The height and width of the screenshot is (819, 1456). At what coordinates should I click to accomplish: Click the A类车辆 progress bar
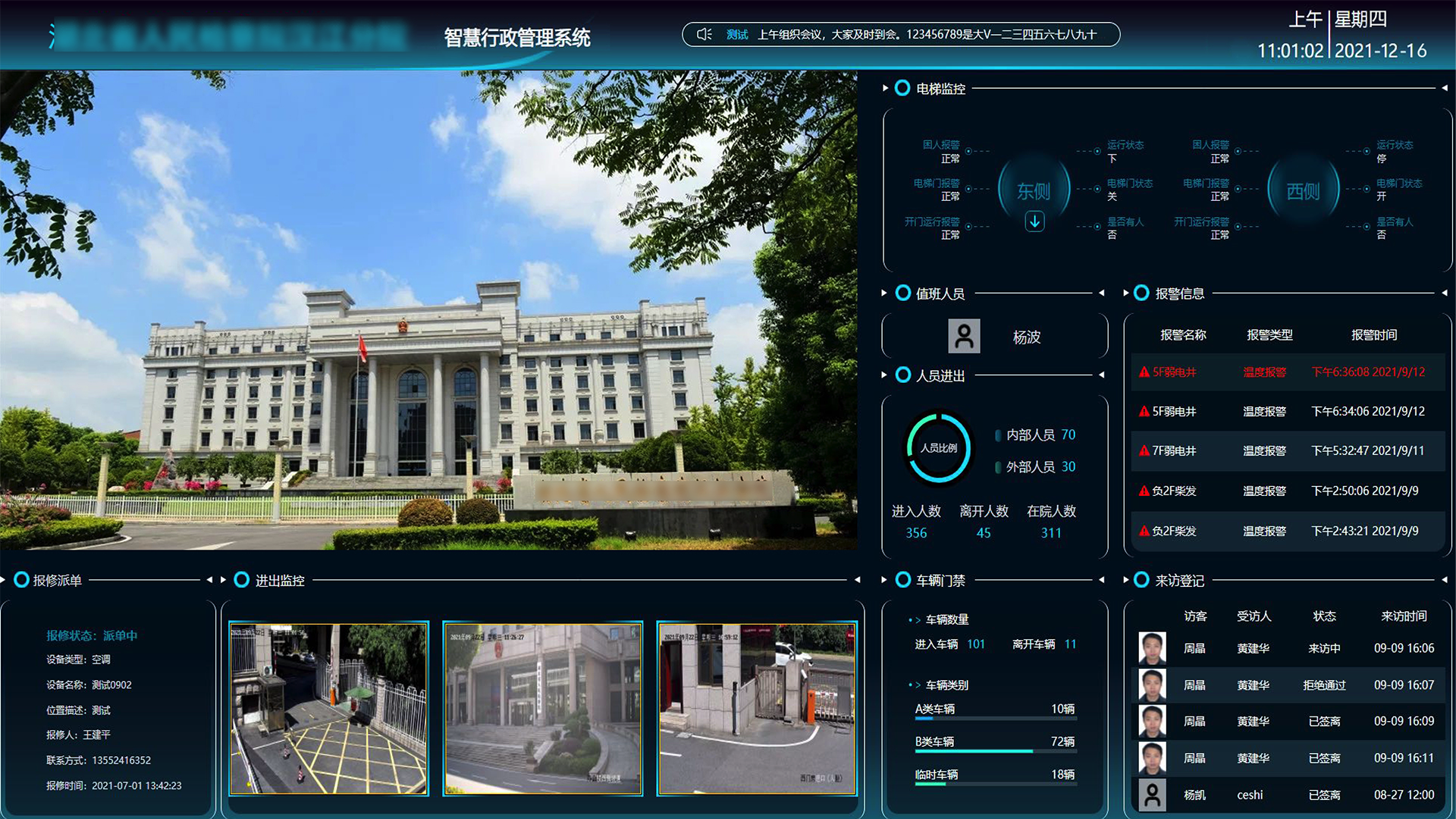995,719
